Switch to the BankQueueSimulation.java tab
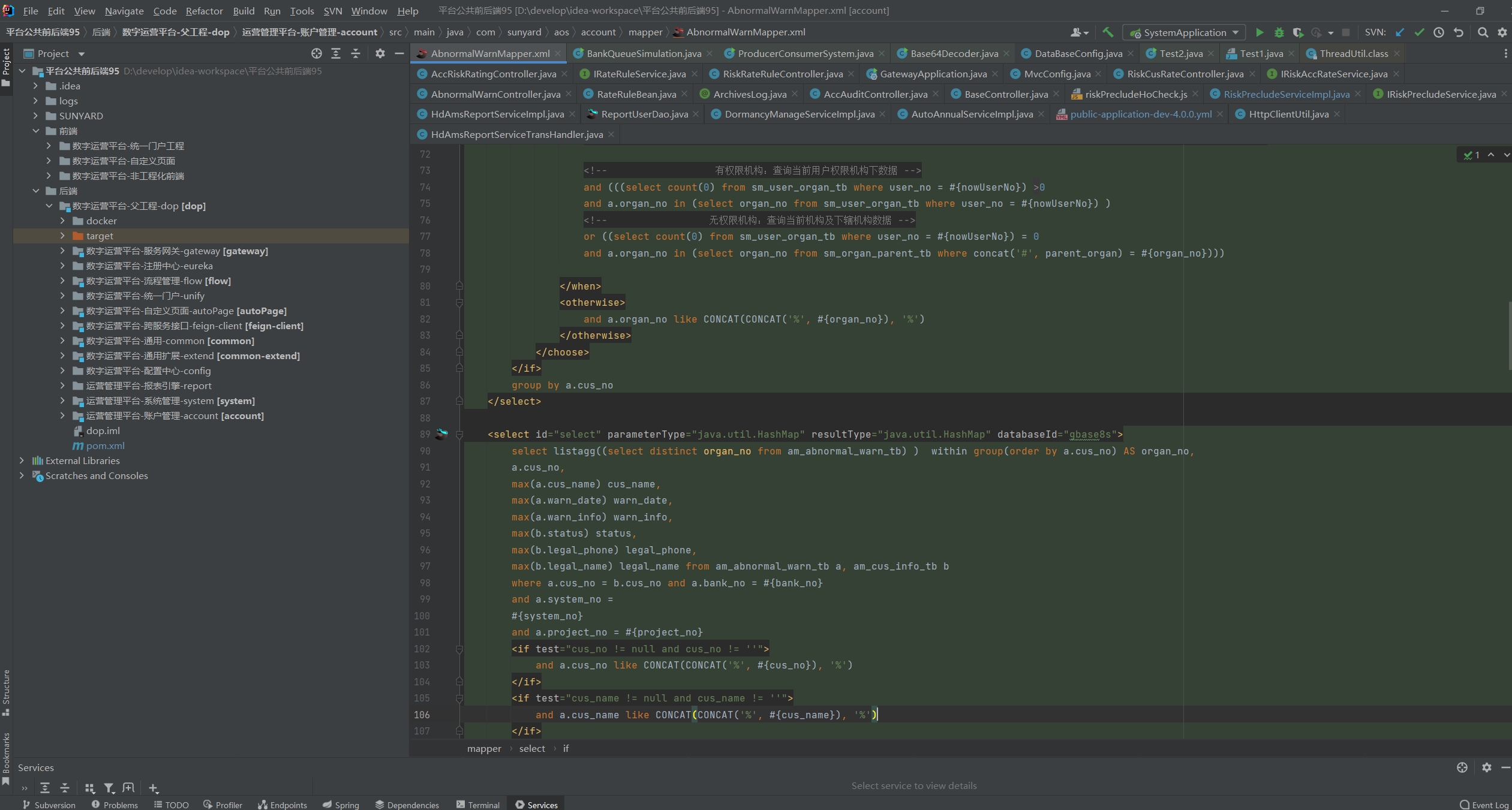This screenshot has width=1512, height=810. pyautogui.click(x=644, y=53)
